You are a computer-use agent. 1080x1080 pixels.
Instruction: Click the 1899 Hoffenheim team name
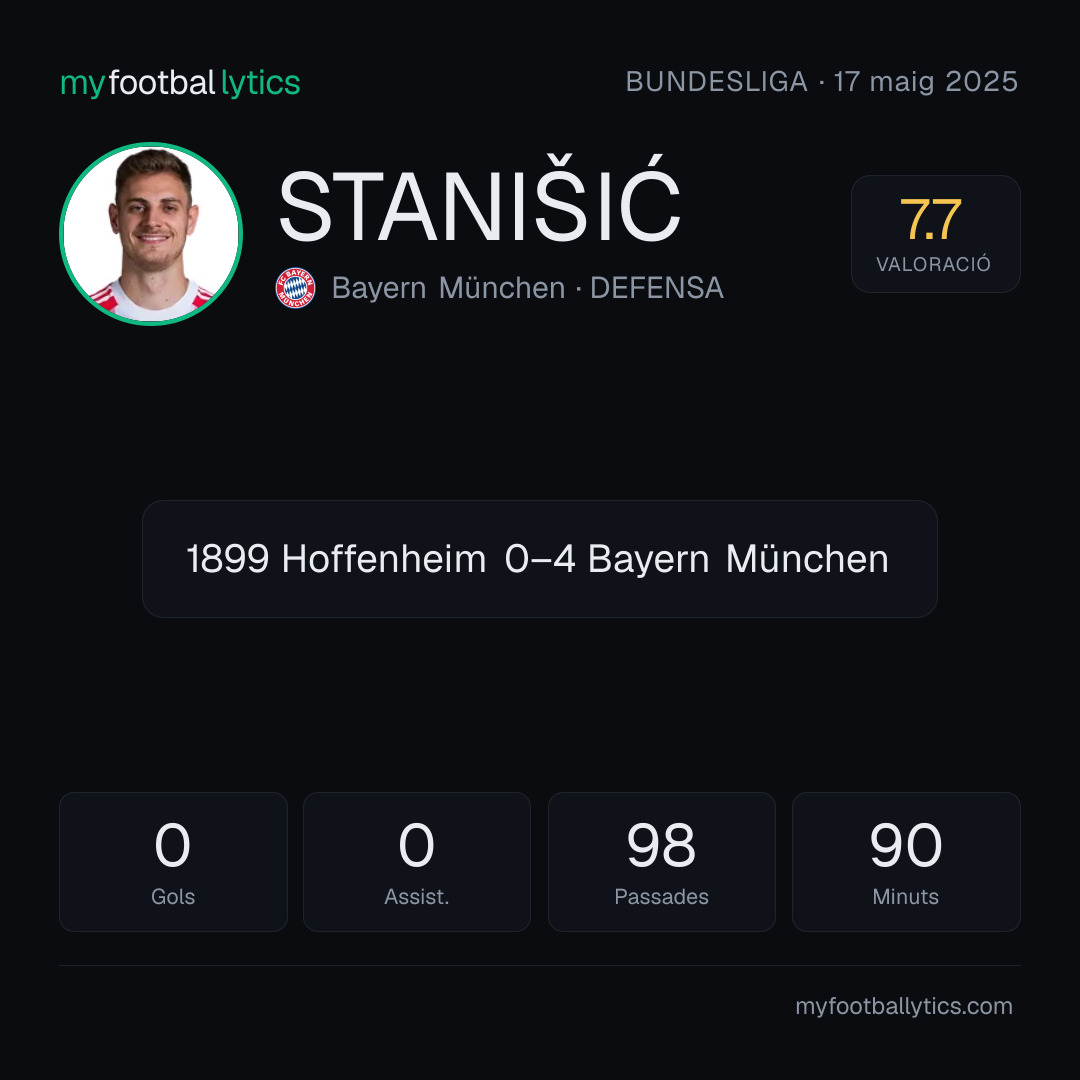point(336,559)
